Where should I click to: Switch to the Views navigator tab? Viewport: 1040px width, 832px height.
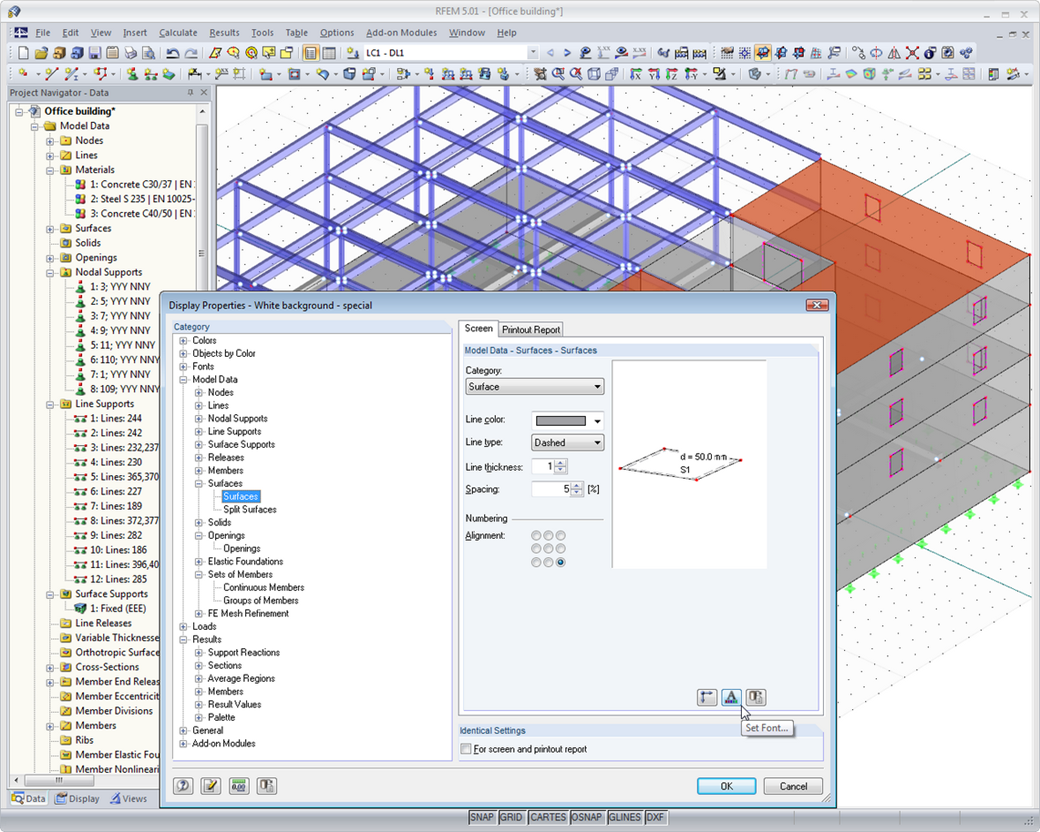pos(129,799)
